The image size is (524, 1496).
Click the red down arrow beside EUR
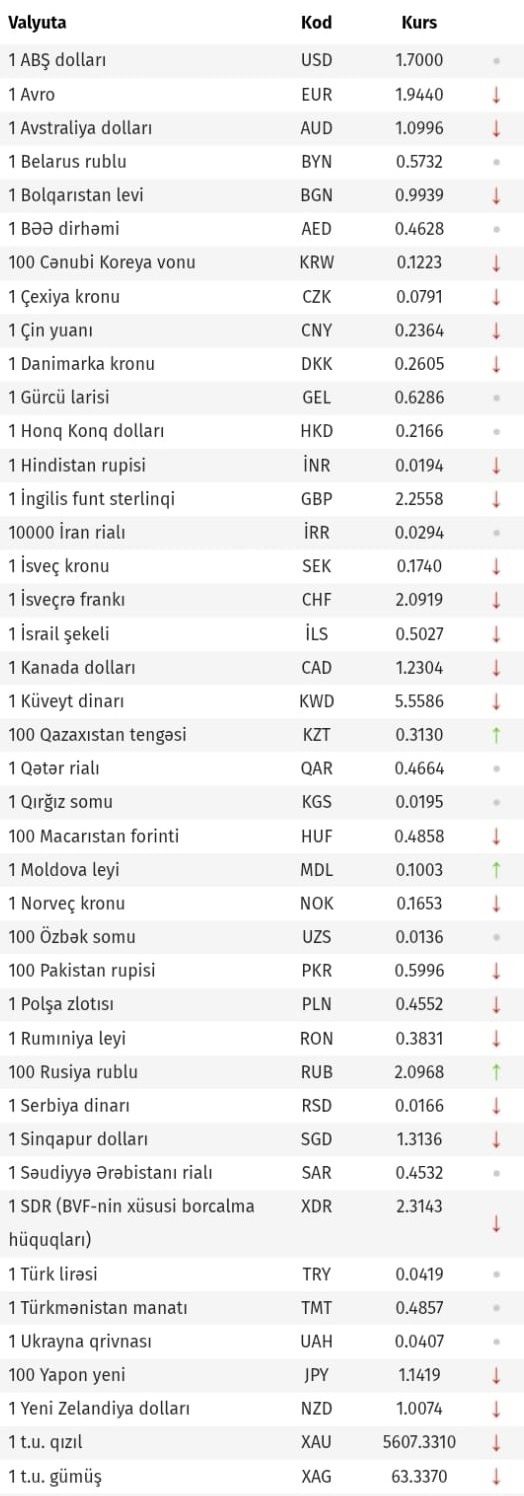(496, 94)
